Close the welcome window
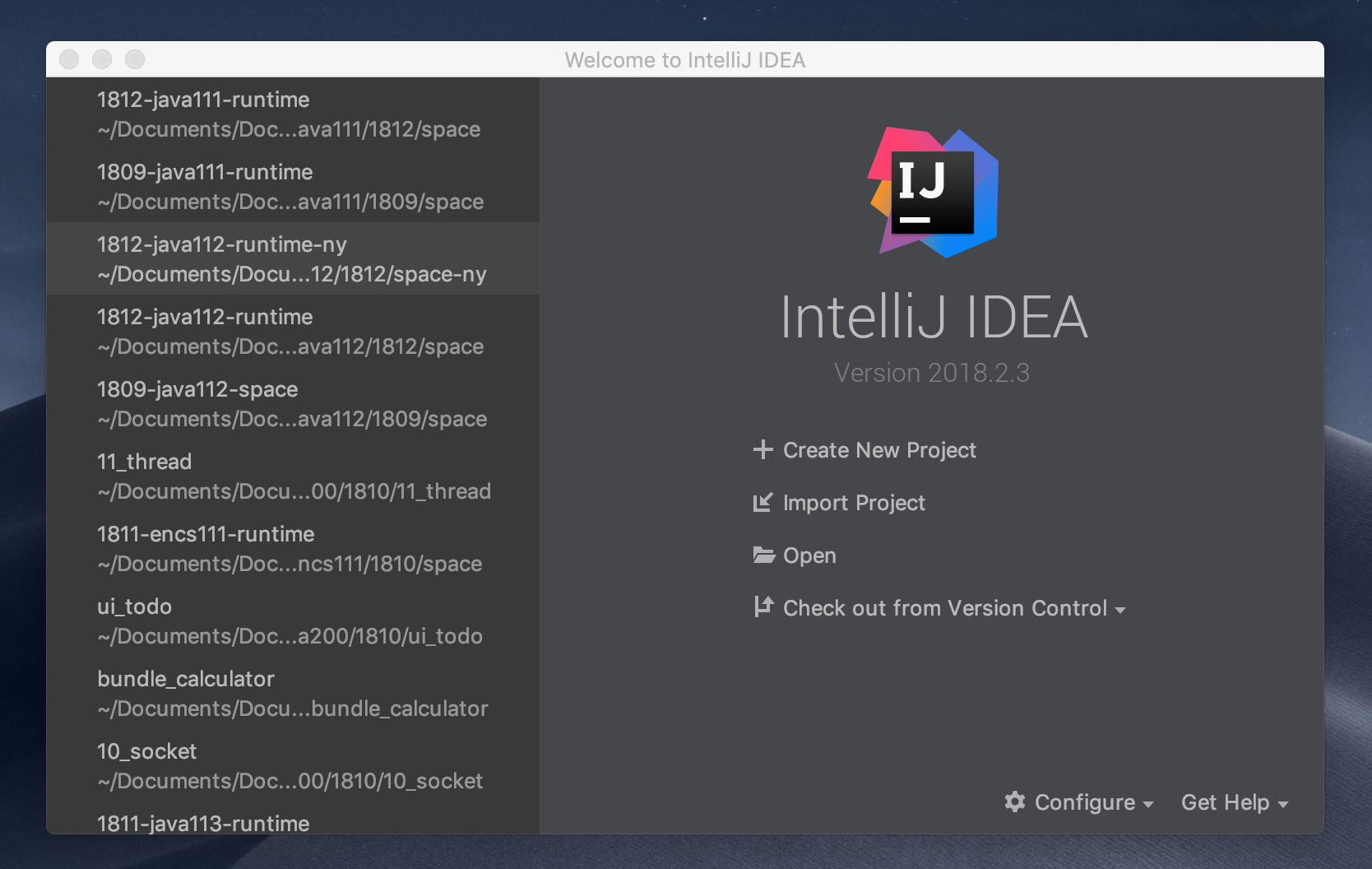The image size is (1372, 869). pyautogui.click(x=69, y=59)
